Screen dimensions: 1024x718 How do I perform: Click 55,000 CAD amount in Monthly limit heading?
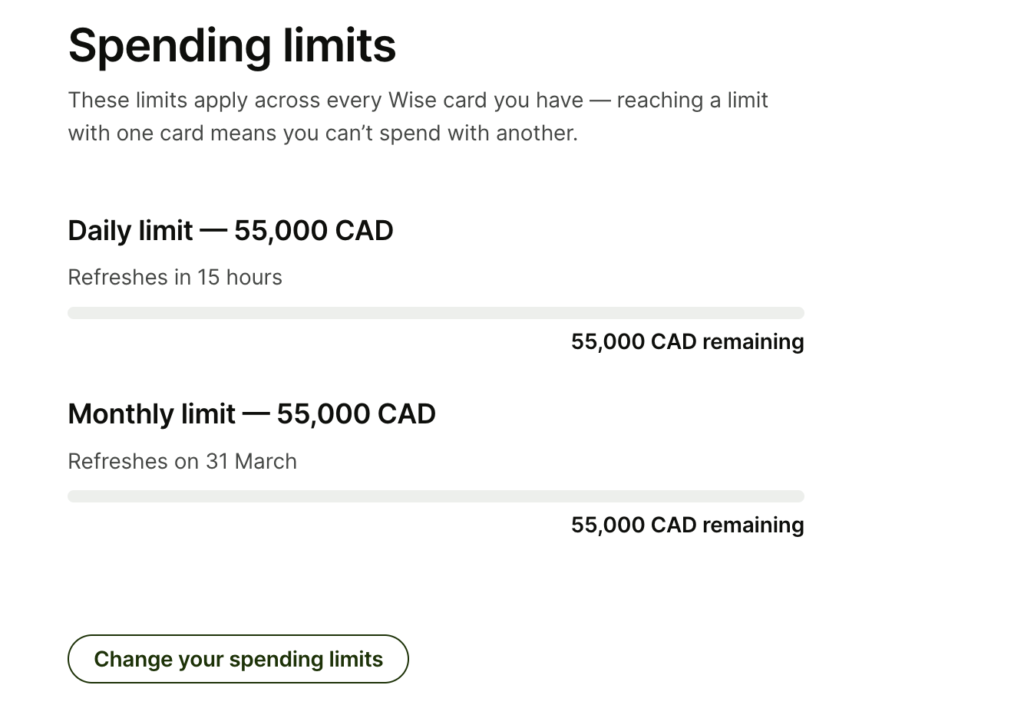[356, 414]
